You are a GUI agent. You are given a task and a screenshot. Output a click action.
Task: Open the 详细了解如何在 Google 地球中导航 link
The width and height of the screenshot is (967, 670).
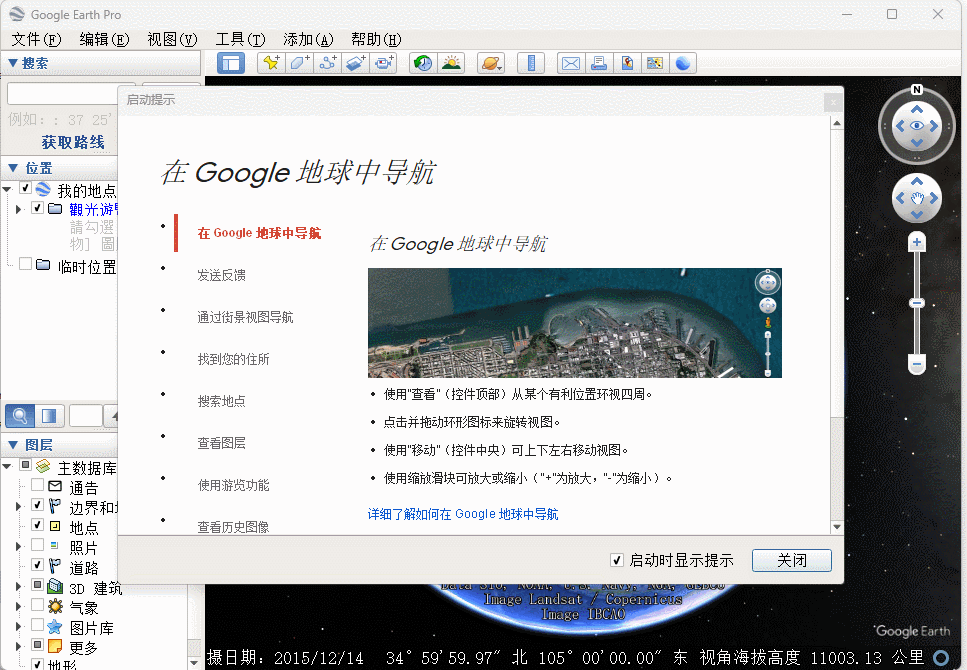463,514
